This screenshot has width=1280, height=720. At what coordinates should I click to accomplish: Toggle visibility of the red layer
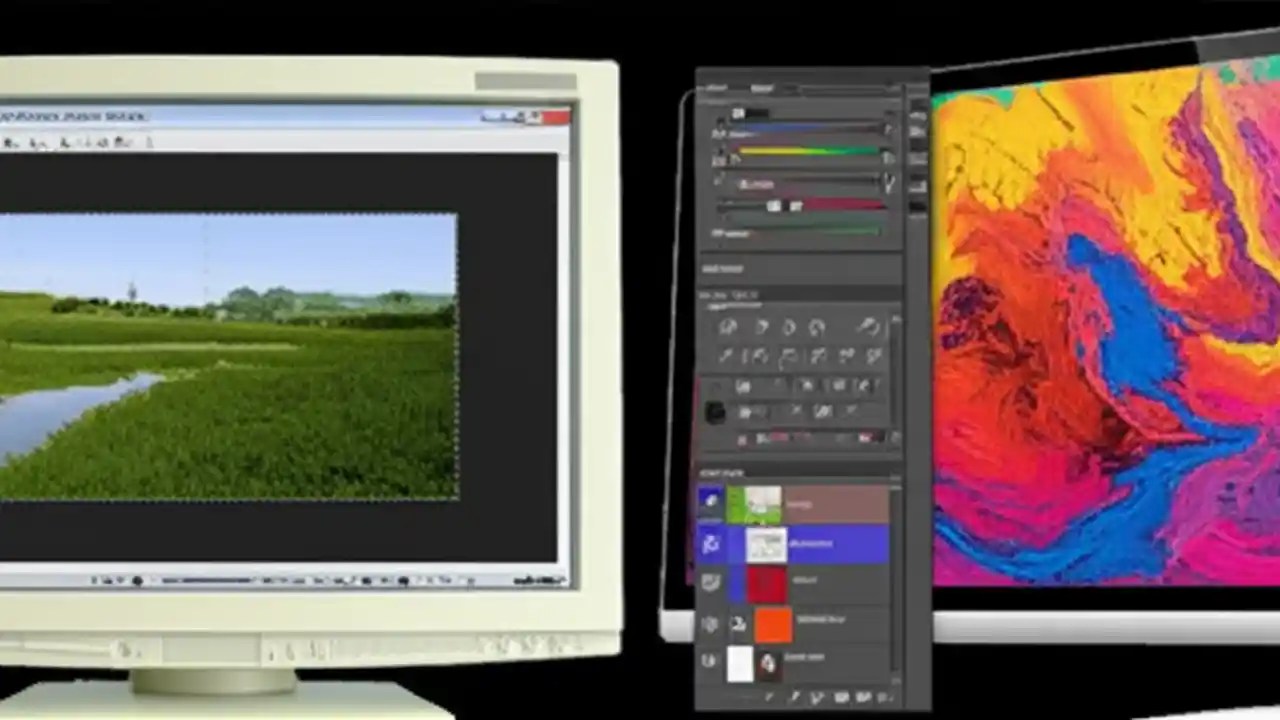710,582
